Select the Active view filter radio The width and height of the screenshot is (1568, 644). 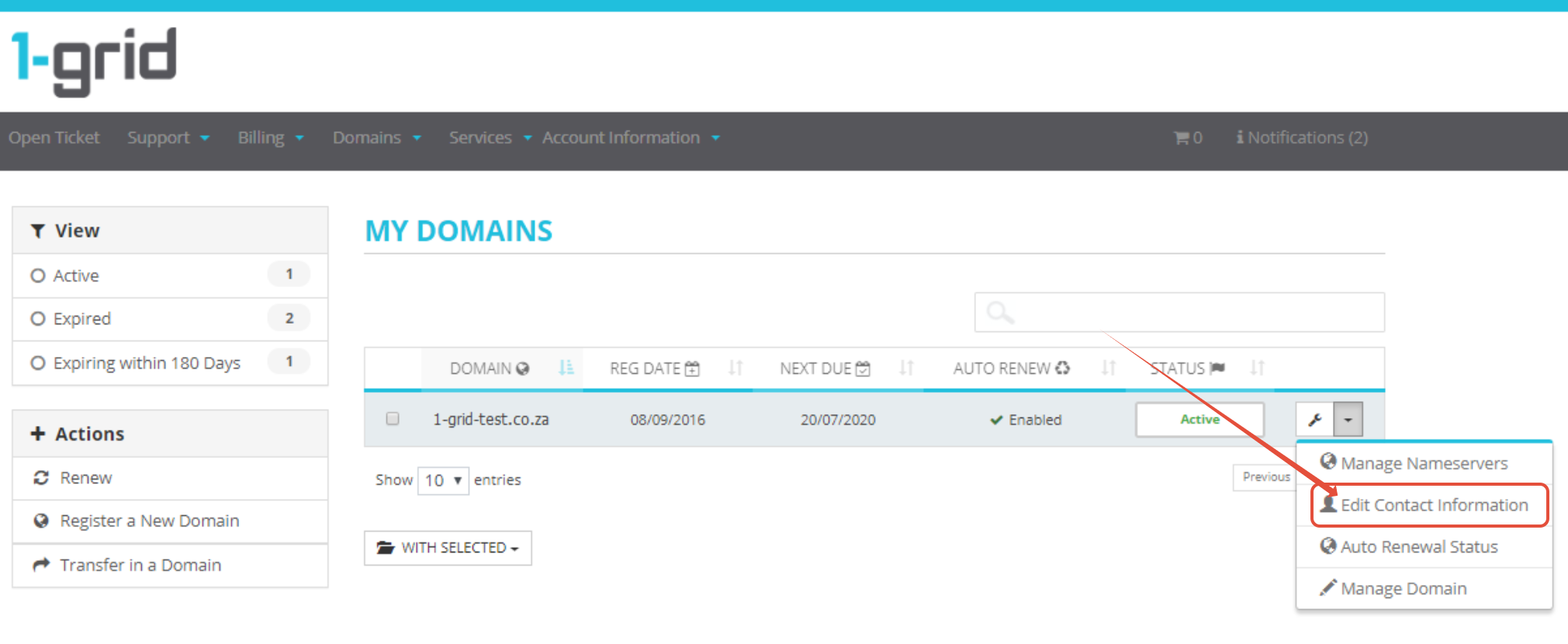[37, 275]
